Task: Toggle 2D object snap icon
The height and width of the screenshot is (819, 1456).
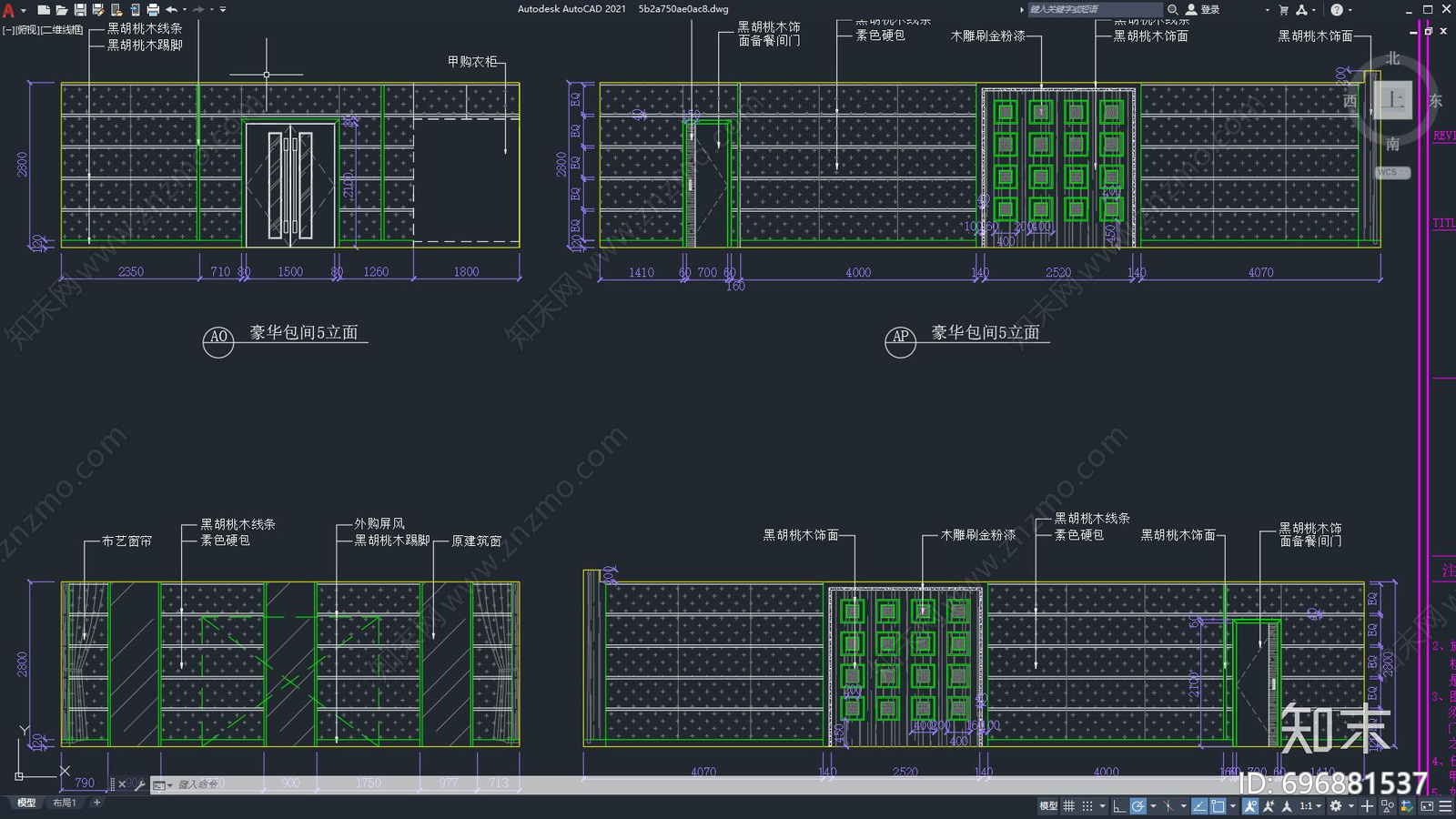Action: [x=1218, y=806]
